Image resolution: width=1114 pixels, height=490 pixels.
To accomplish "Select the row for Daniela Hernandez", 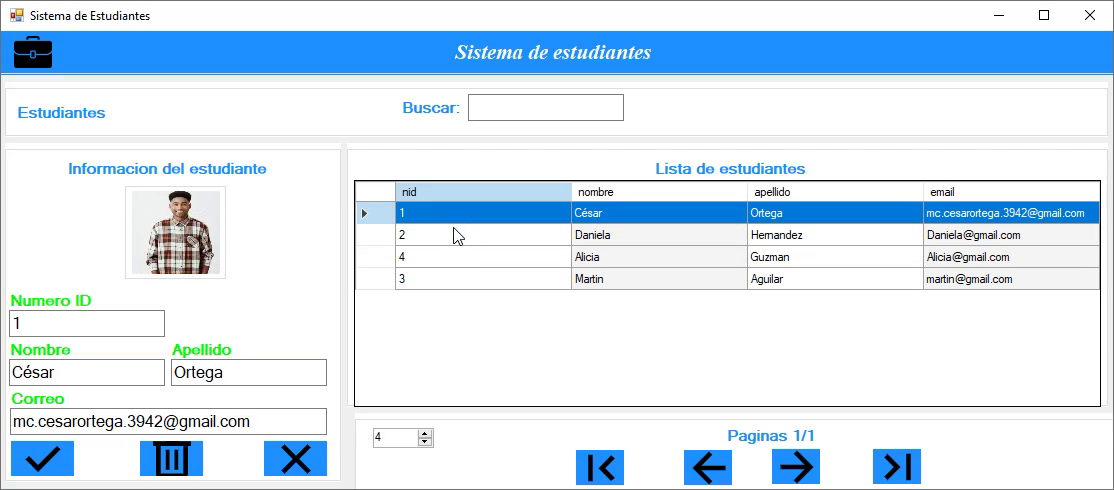I will tap(660, 235).
